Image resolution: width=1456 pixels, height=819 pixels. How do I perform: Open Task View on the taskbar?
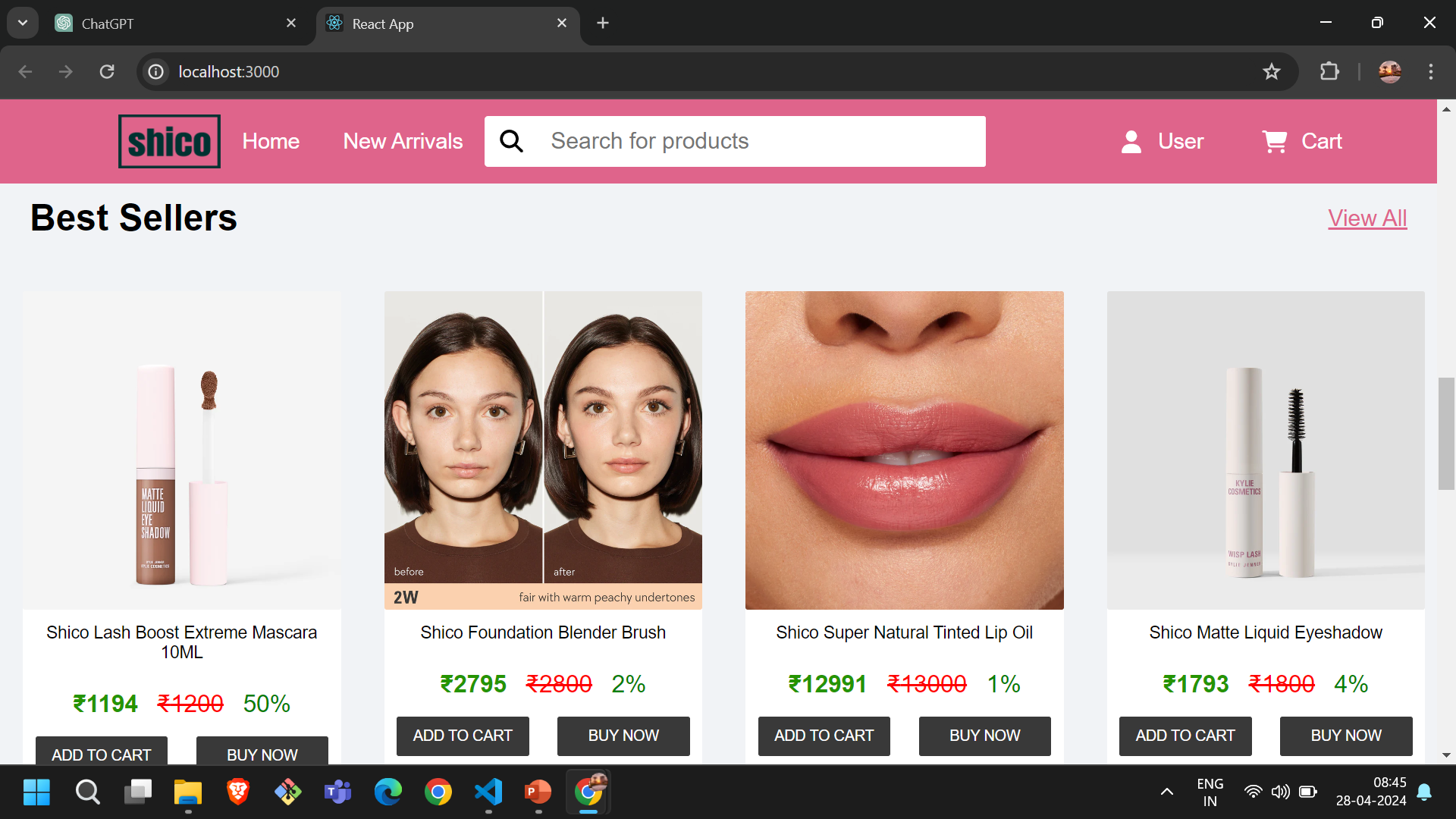tap(138, 792)
